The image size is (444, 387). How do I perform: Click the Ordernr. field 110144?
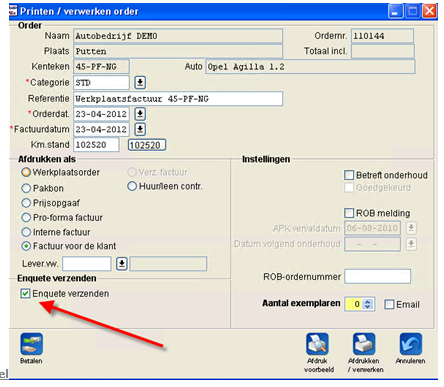pyautogui.click(x=382, y=36)
